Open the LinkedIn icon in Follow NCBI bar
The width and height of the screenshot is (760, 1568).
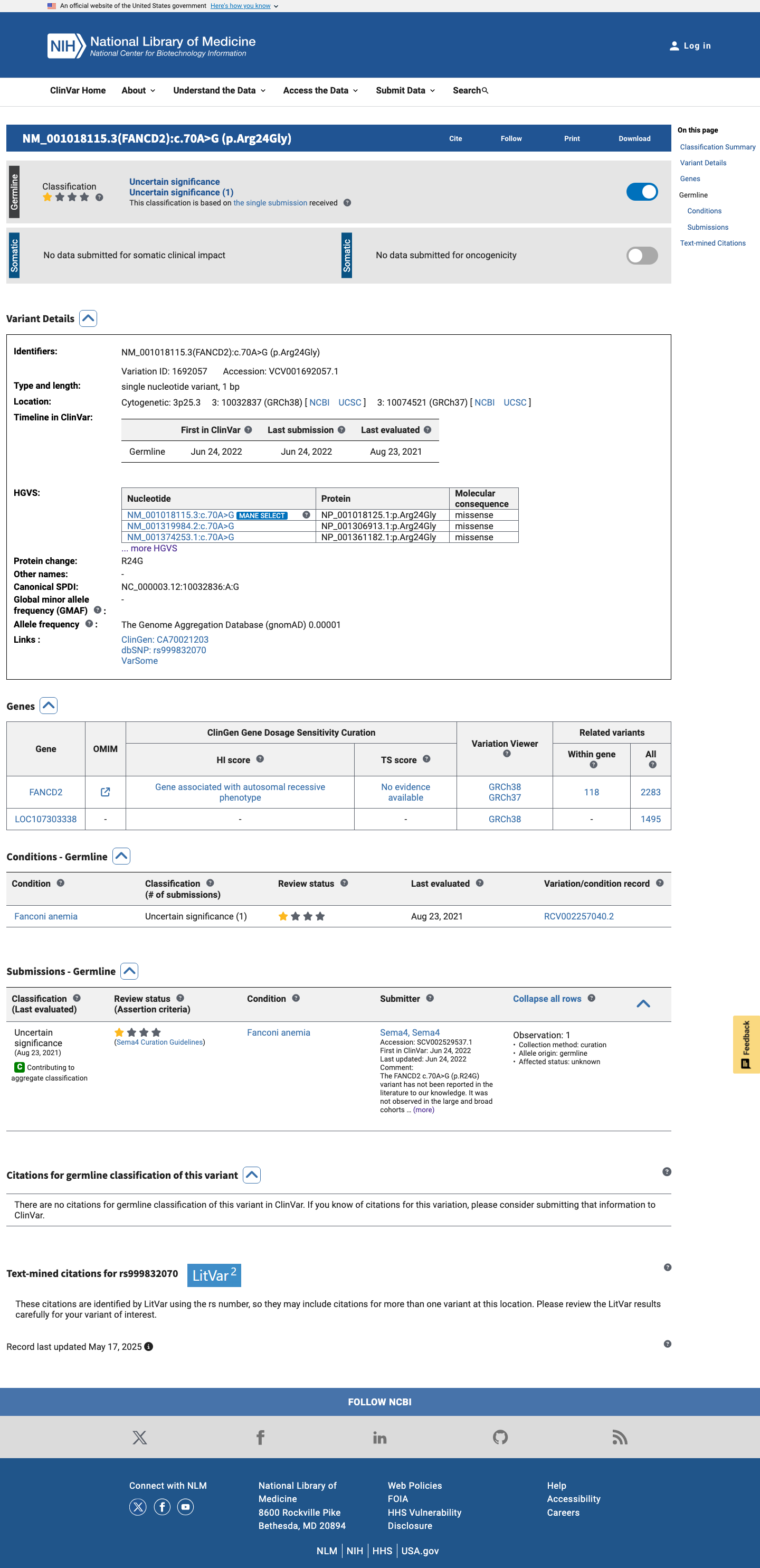tap(379, 1437)
